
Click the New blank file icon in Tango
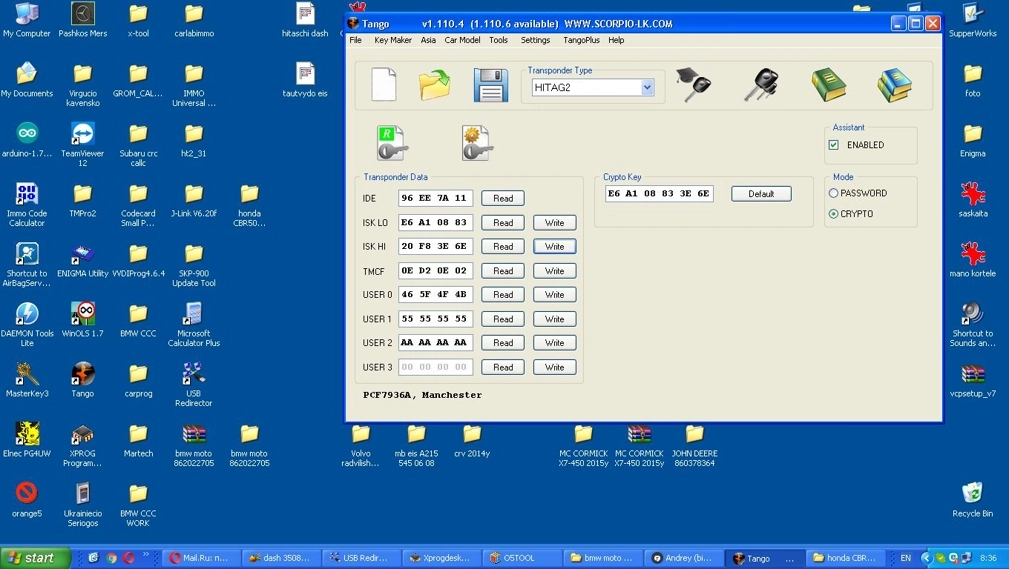(384, 85)
